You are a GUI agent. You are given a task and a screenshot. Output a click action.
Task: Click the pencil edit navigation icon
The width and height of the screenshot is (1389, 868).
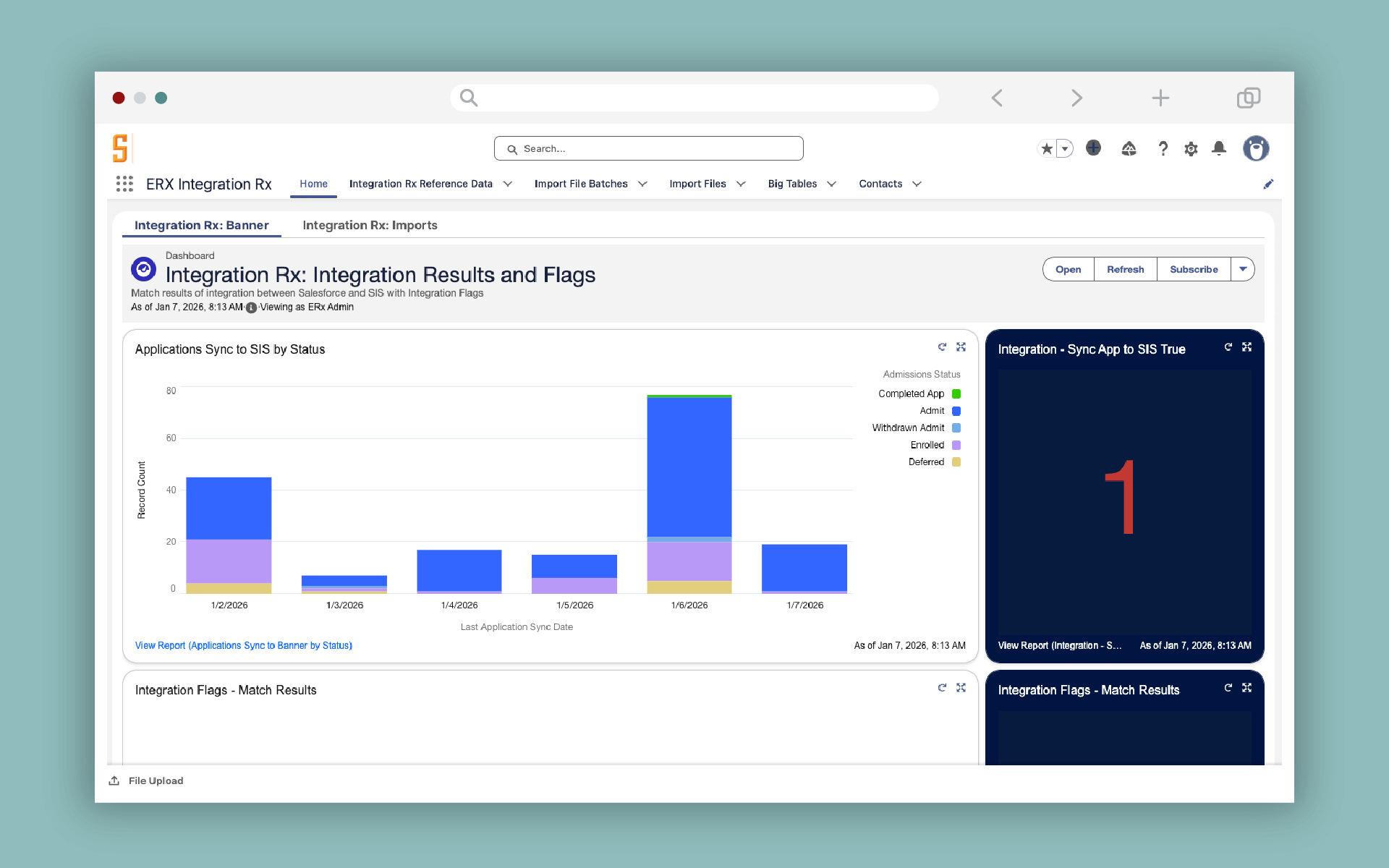pos(1268,184)
